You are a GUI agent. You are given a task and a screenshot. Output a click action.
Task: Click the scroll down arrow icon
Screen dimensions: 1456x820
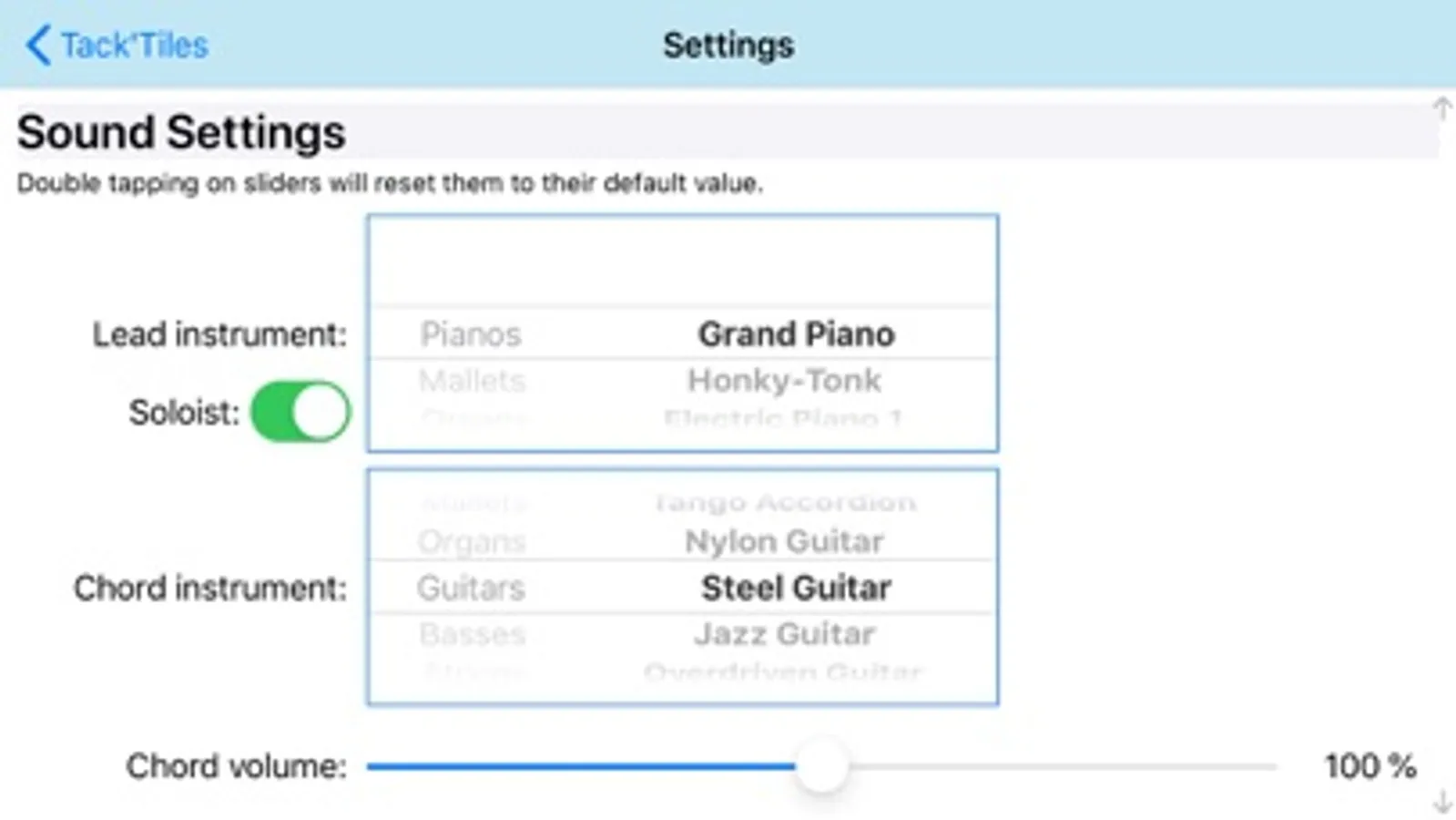coord(1441,802)
